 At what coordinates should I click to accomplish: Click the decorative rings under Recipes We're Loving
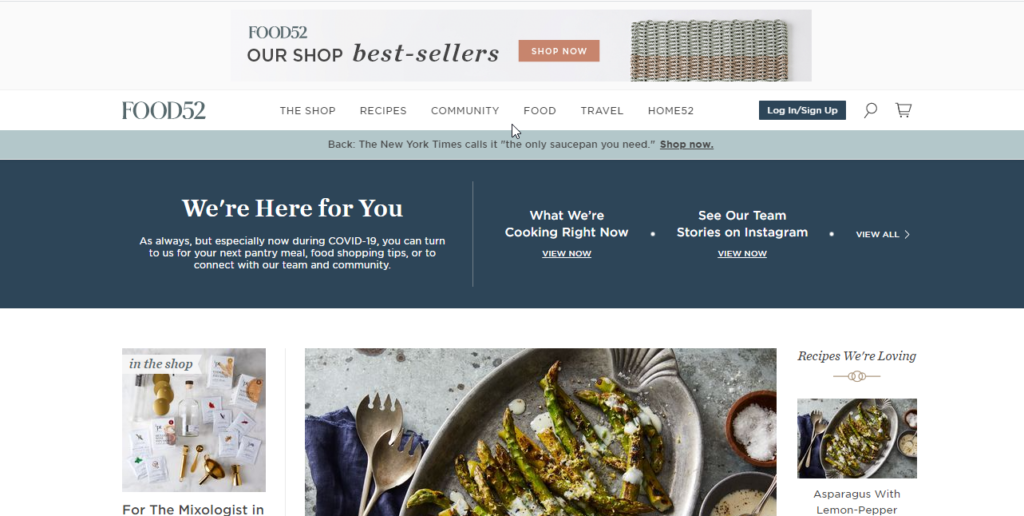857,376
